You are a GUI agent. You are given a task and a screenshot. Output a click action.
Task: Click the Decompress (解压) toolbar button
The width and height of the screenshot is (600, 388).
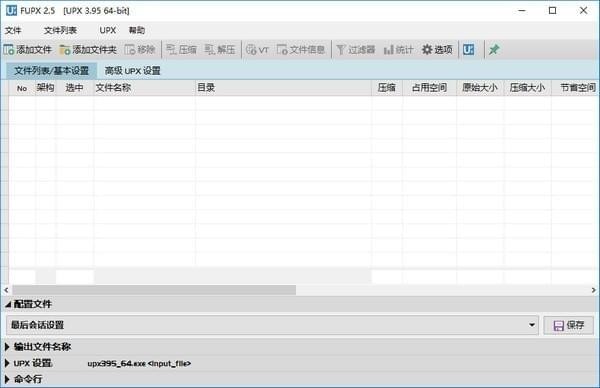point(220,49)
